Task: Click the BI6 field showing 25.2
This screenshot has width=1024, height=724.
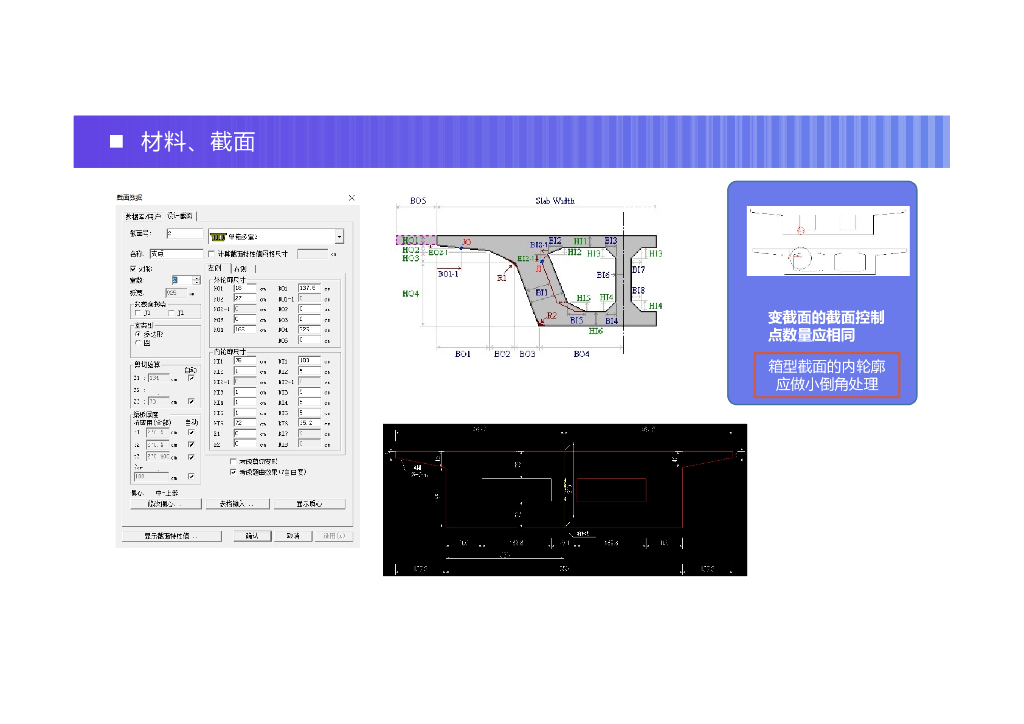Action: (x=310, y=422)
